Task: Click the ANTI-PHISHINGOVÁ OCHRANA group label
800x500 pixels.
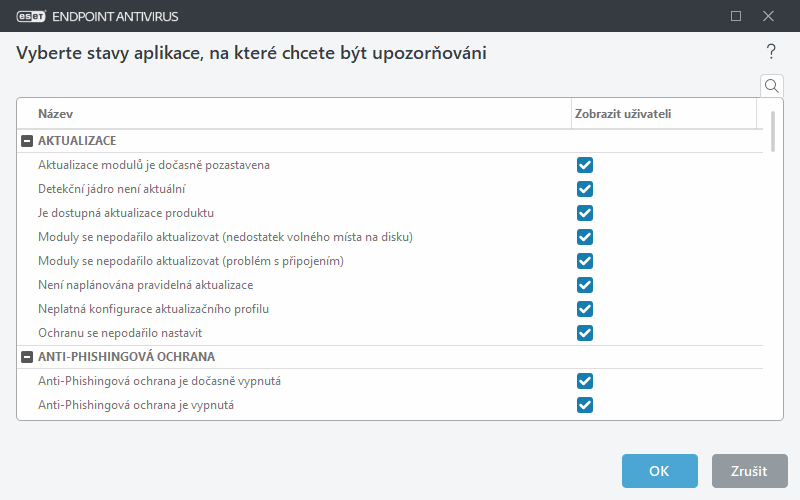Action: pyautogui.click(x=127, y=357)
